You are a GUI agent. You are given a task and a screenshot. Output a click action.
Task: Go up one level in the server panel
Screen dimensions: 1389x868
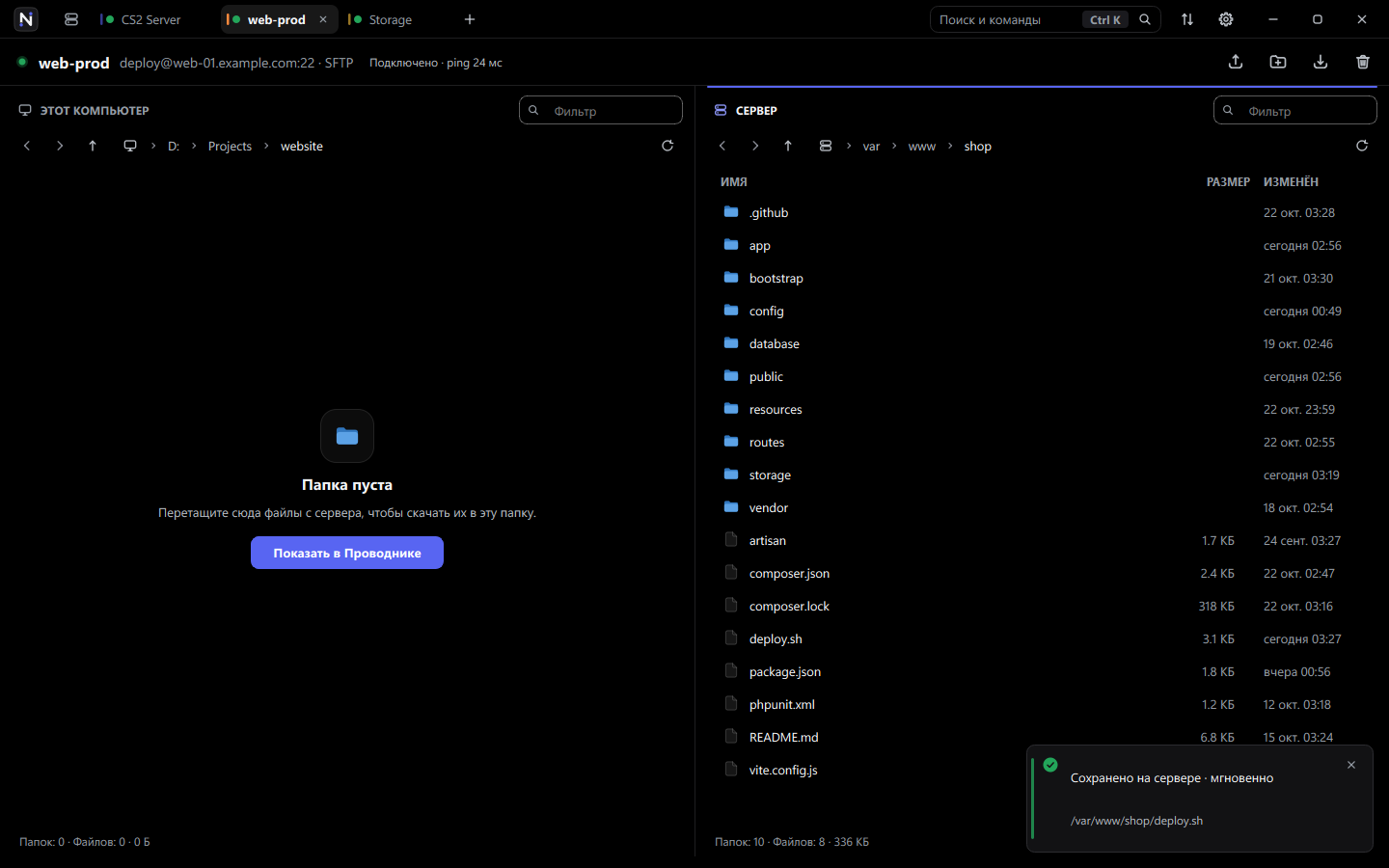(x=788, y=146)
